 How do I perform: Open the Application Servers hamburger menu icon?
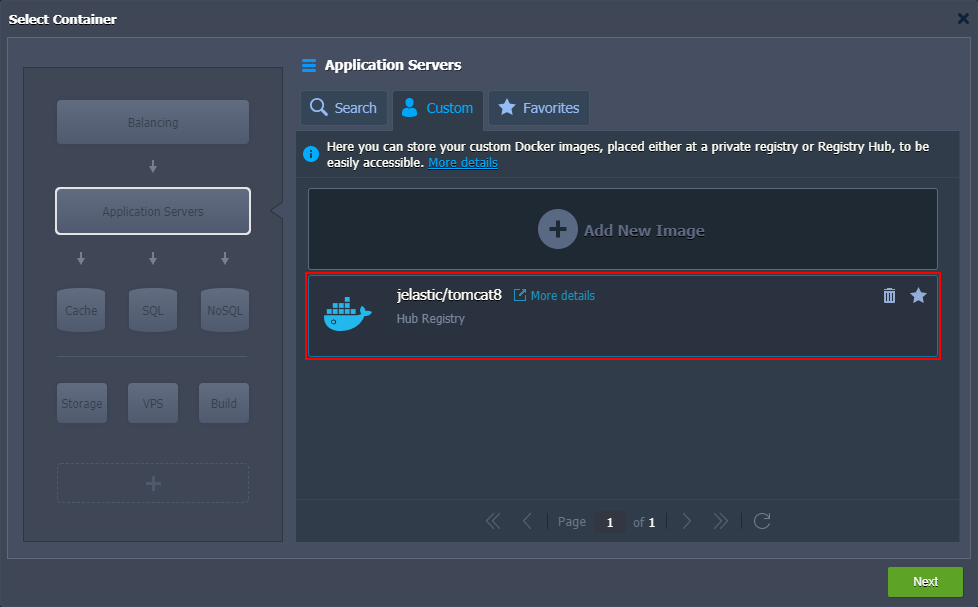(309, 65)
